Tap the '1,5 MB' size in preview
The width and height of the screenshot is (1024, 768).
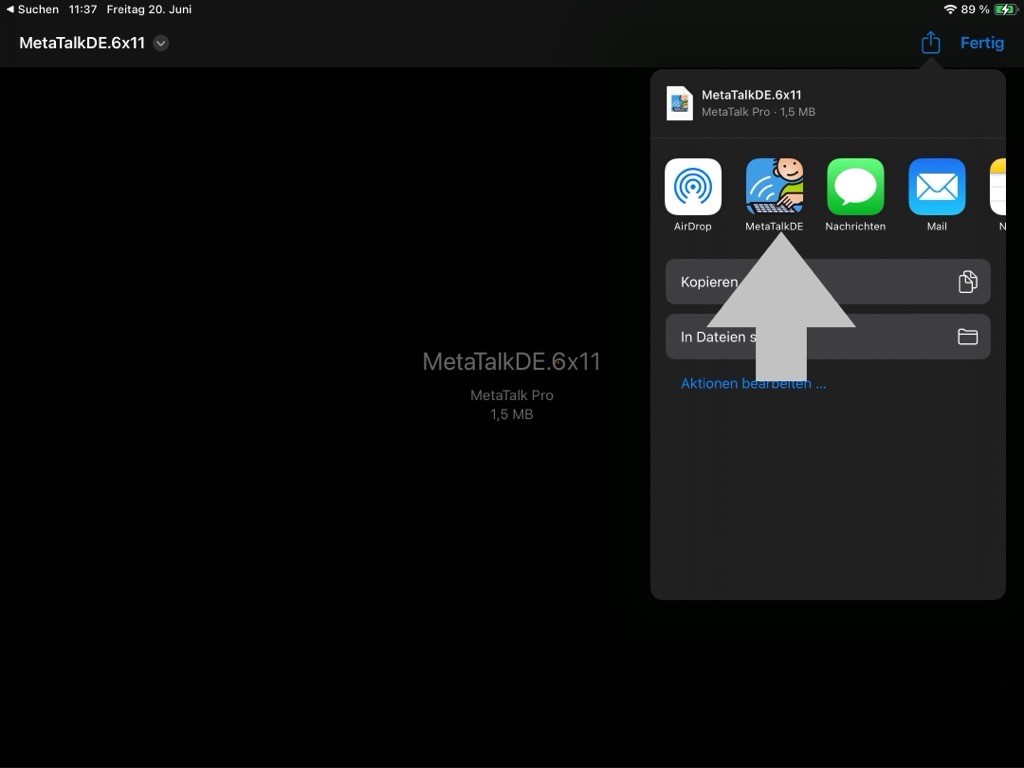[x=511, y=414]
